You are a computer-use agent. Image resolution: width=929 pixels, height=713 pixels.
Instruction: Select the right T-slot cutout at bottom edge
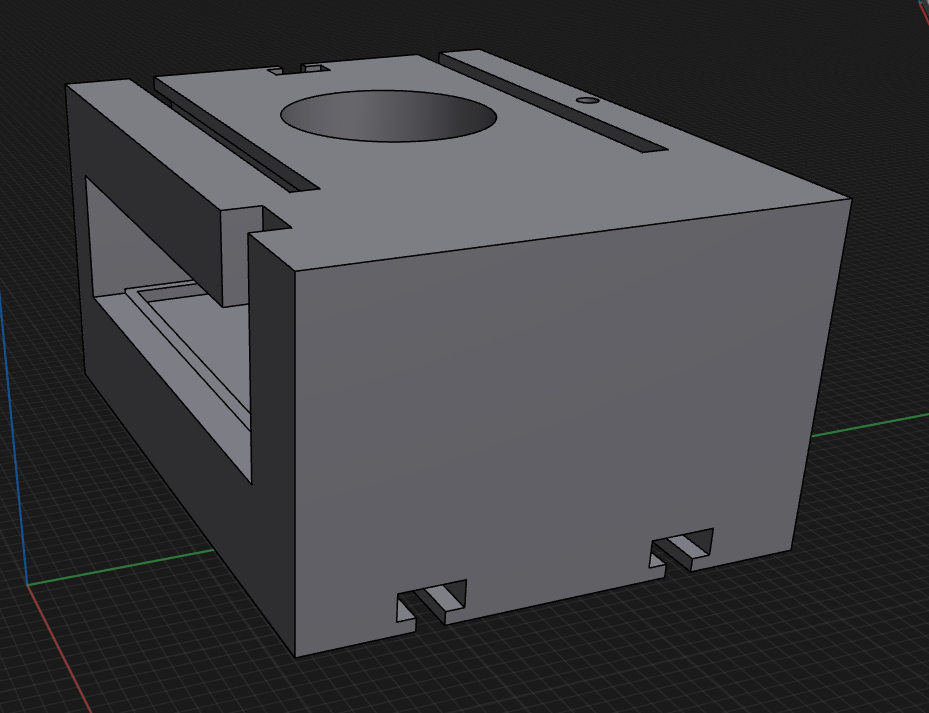pos(684,549)
